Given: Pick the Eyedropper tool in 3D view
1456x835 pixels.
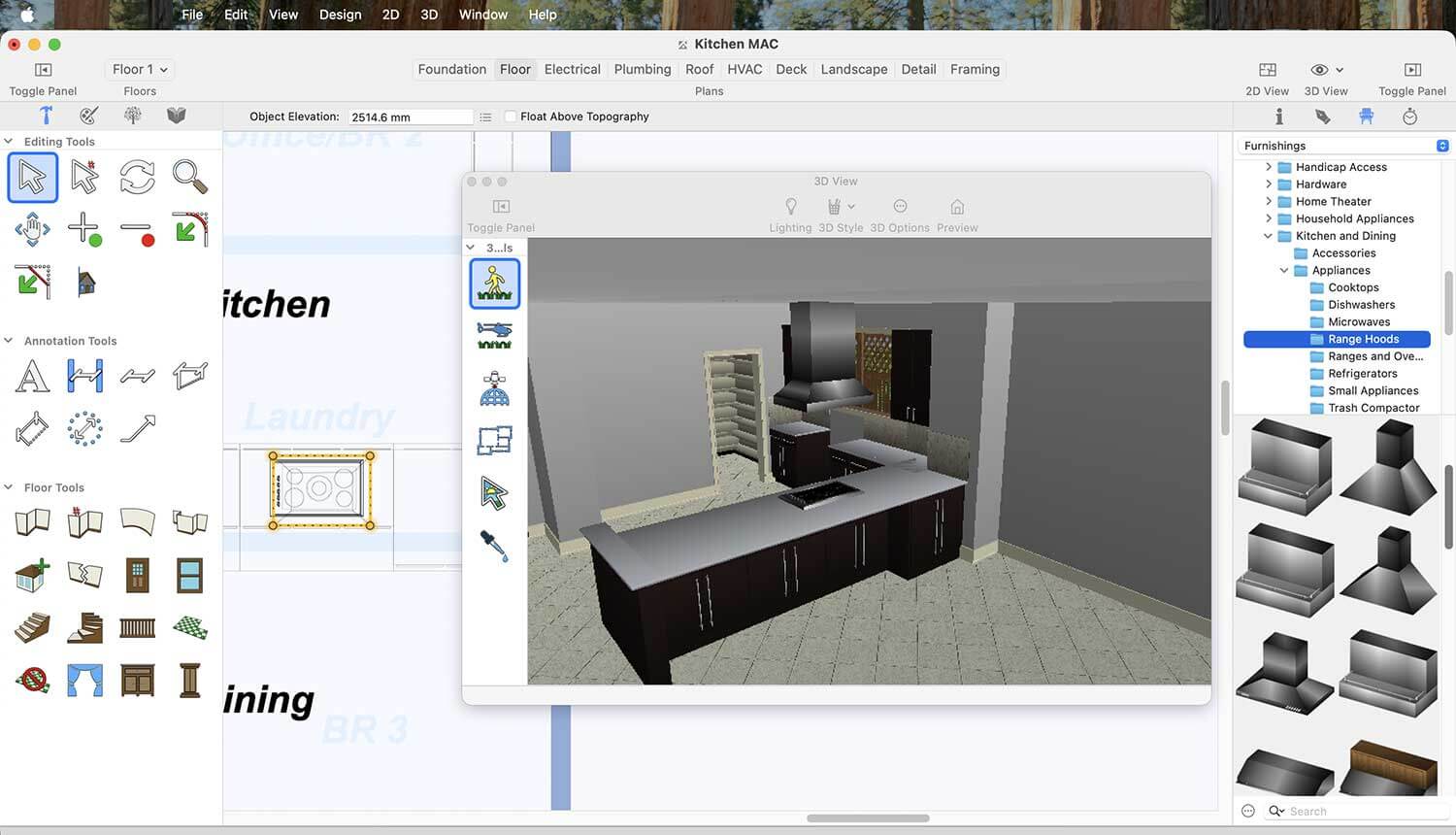Looking at the screenshot, I should pyautogui.click(x=495, y=546).
